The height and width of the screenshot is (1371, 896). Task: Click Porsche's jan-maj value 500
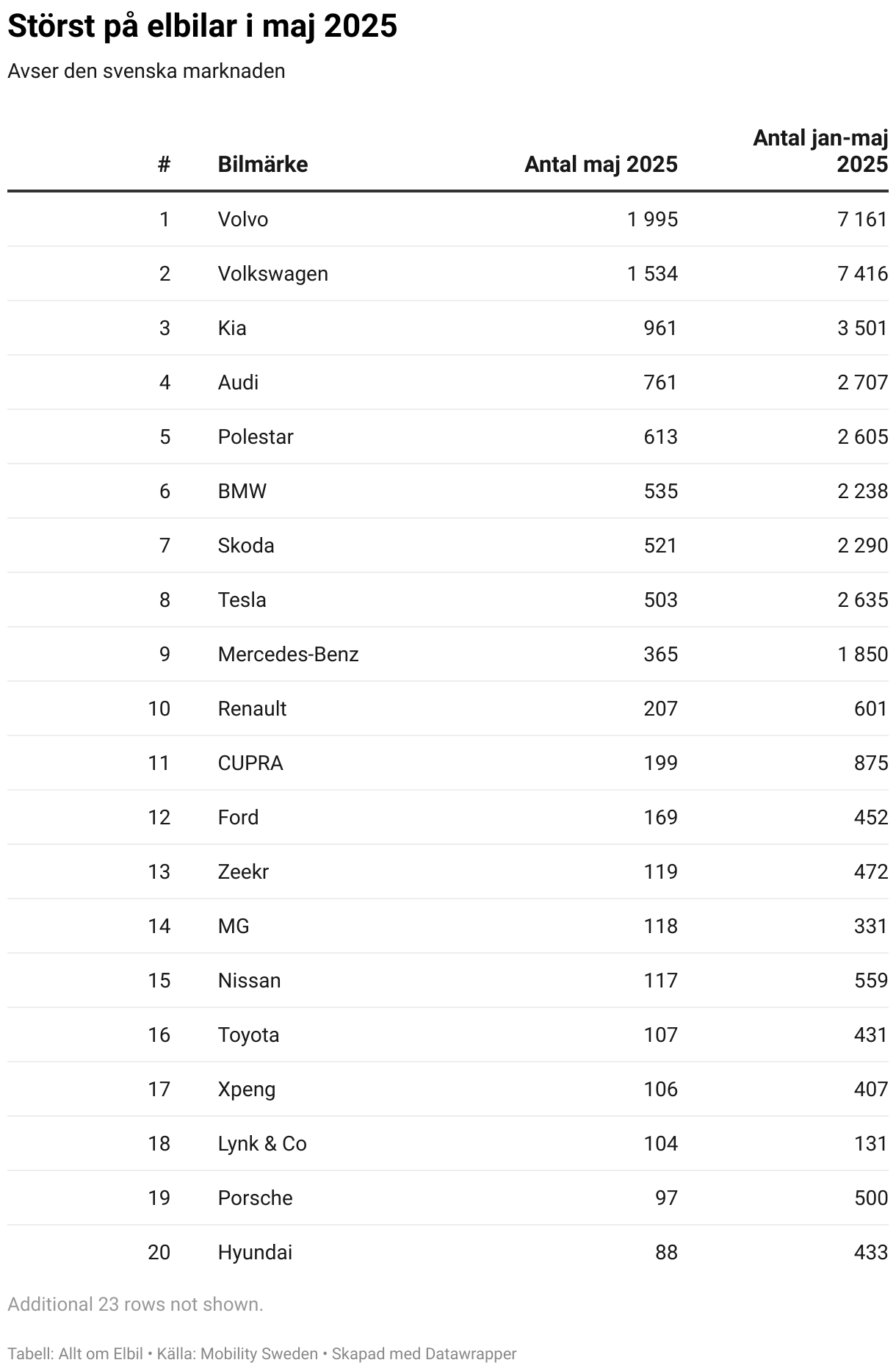click(871, 1198)
